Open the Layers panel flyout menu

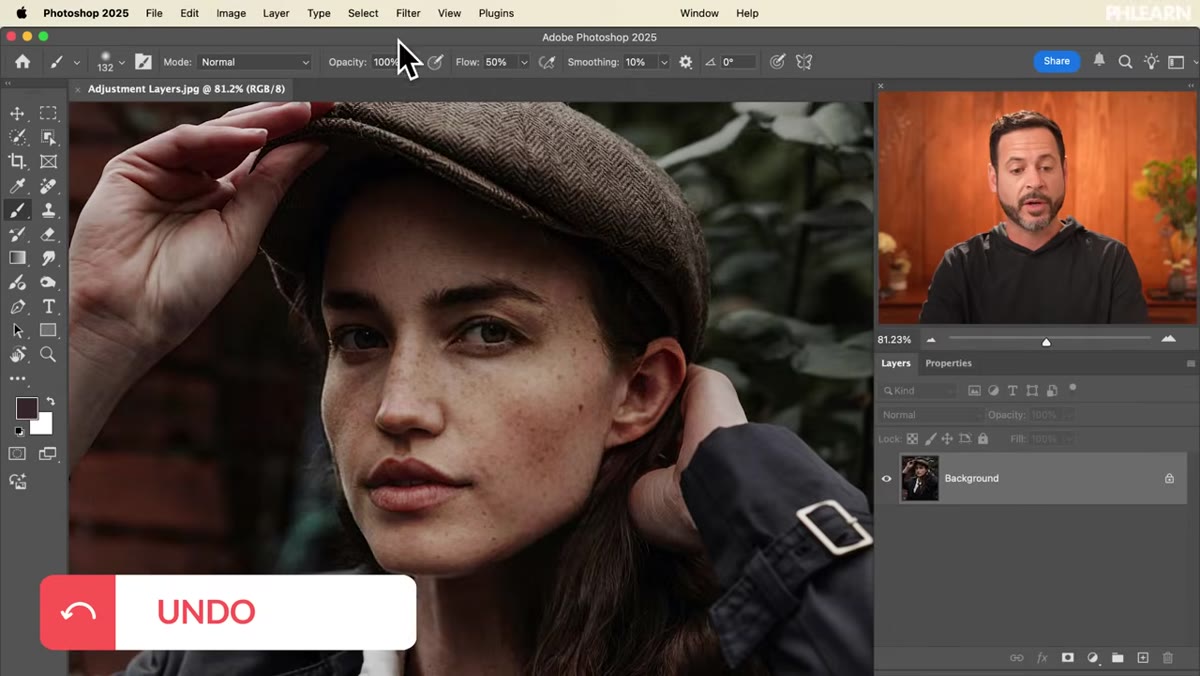1190,364
